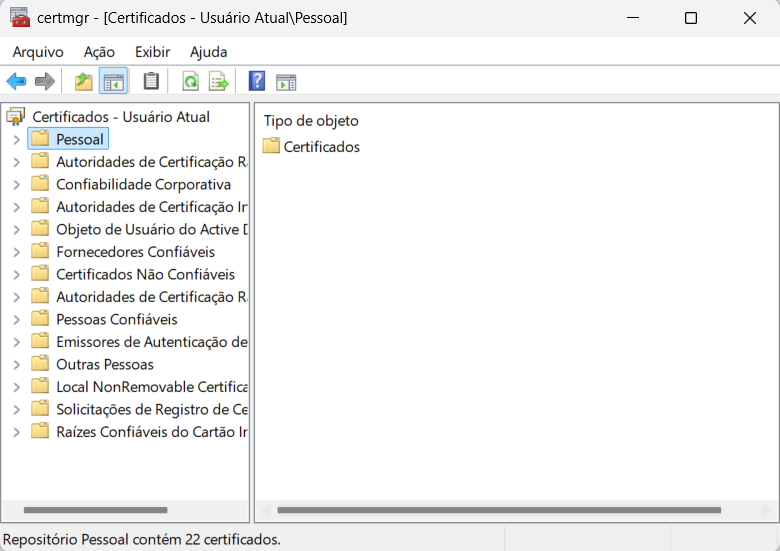Click the Local NonRemovable folder icon

pyautogui.click(x=40, y=386)
